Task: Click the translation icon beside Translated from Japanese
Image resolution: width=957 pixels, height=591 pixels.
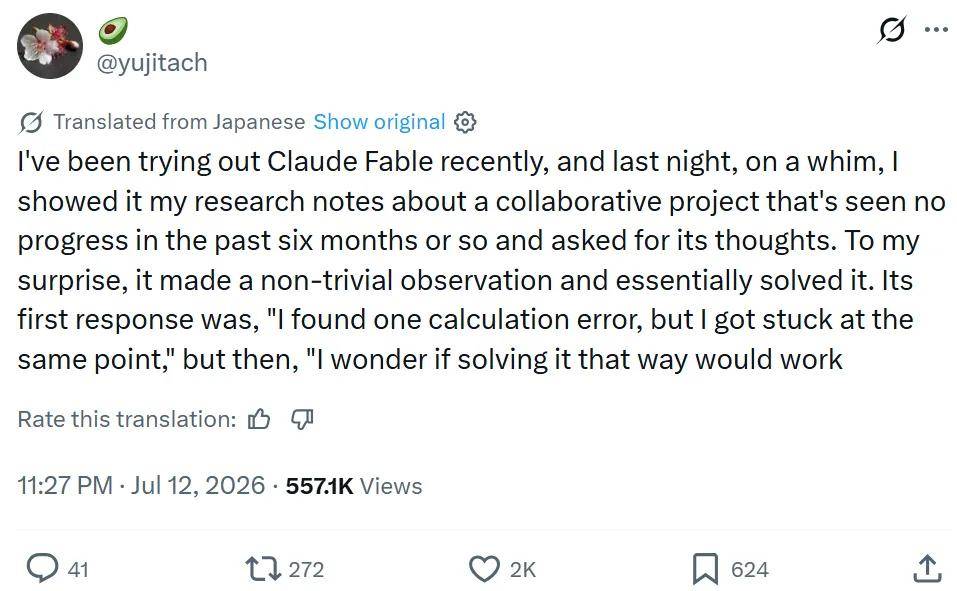Action: tap(31, 122)
